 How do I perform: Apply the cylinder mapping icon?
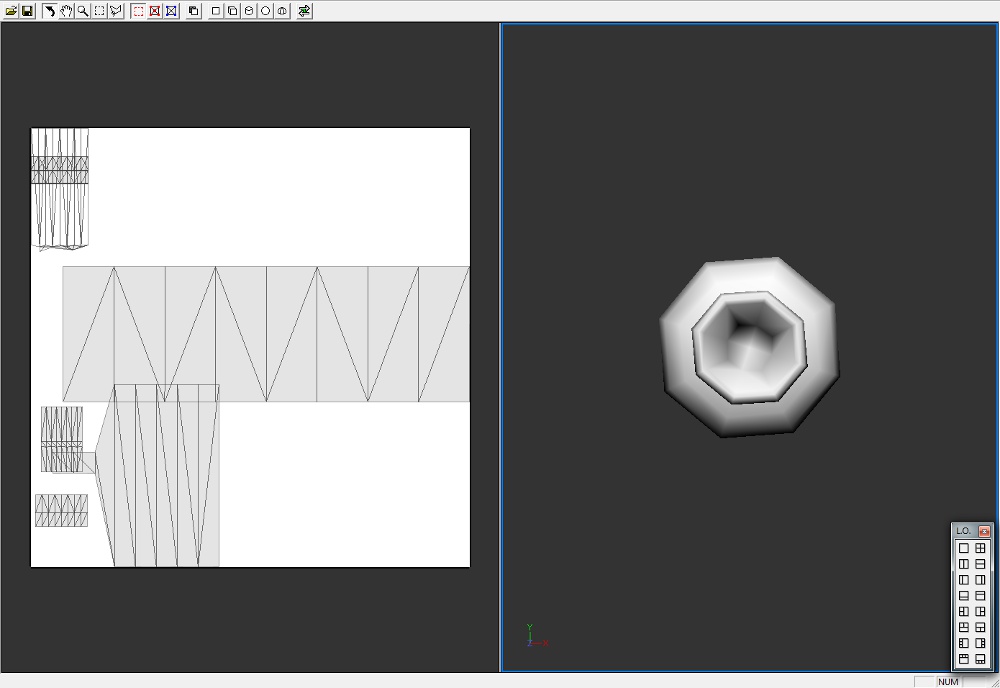point(249,11)
